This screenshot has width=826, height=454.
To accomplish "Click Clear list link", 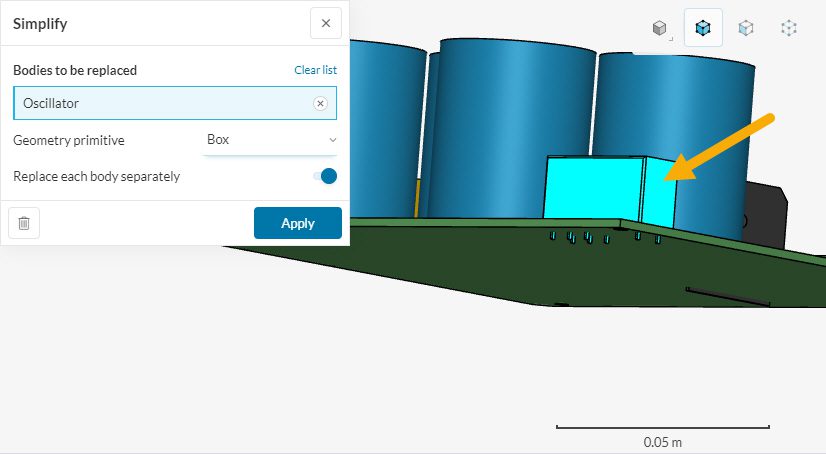I will (x=315, y=70).
